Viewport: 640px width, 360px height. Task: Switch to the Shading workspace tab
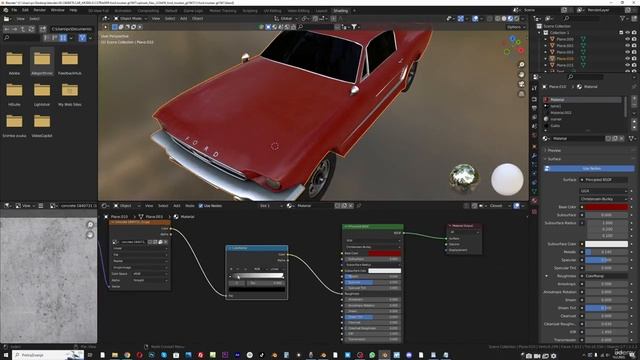pos(340,11)
